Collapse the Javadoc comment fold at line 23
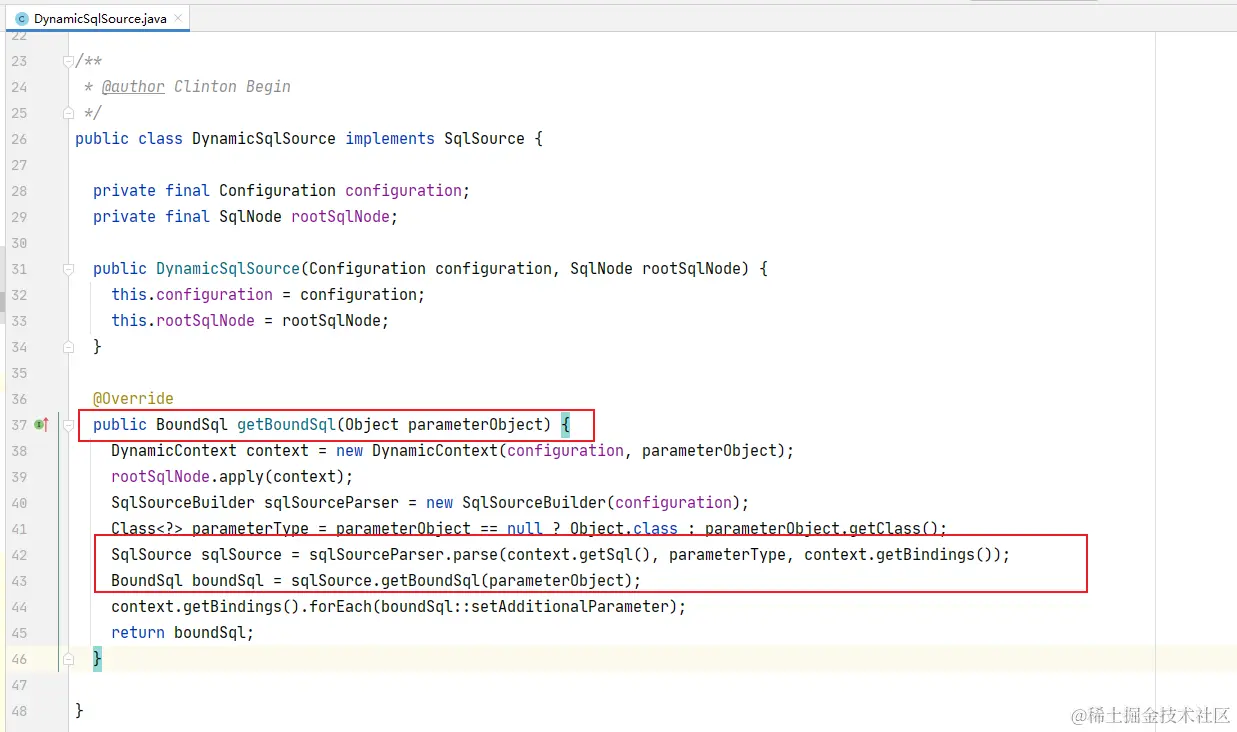The image size is (1237, 732). [x=68, y=61]
